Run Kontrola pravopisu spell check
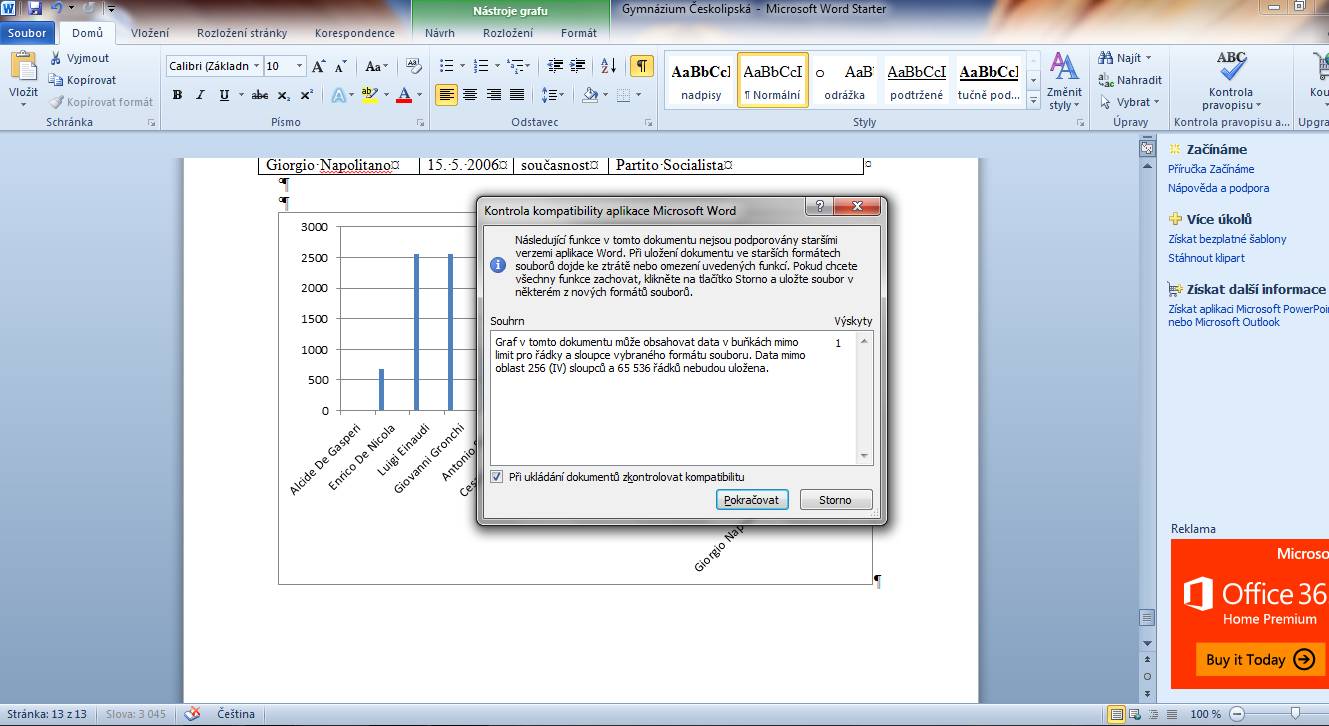This screenshot has width=1329, height=726. [1231, 81]
